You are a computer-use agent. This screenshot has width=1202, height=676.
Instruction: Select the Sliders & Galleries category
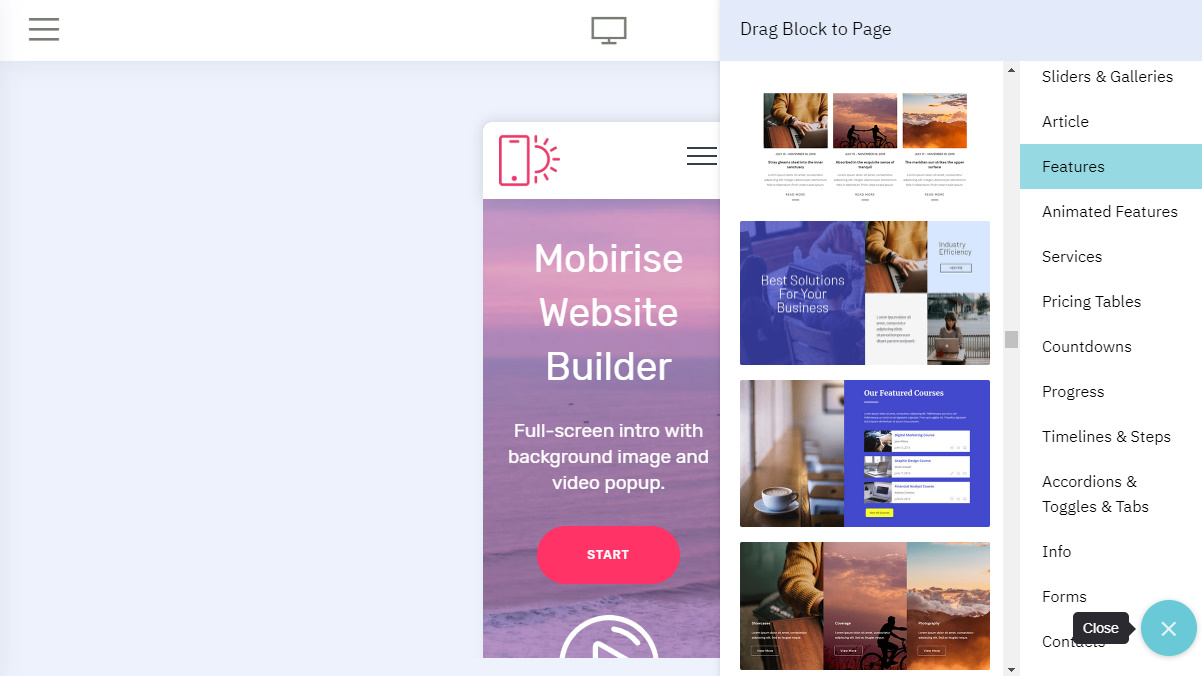(1107, 76)
